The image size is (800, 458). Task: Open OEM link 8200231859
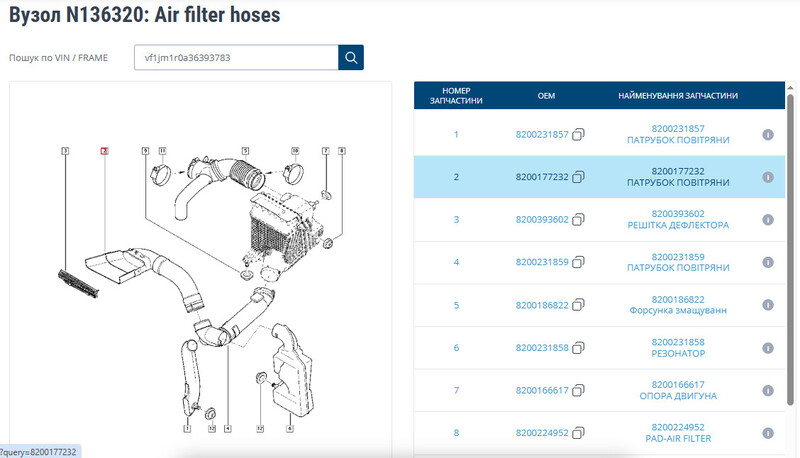pyautogui.click(x=541, y=262)
